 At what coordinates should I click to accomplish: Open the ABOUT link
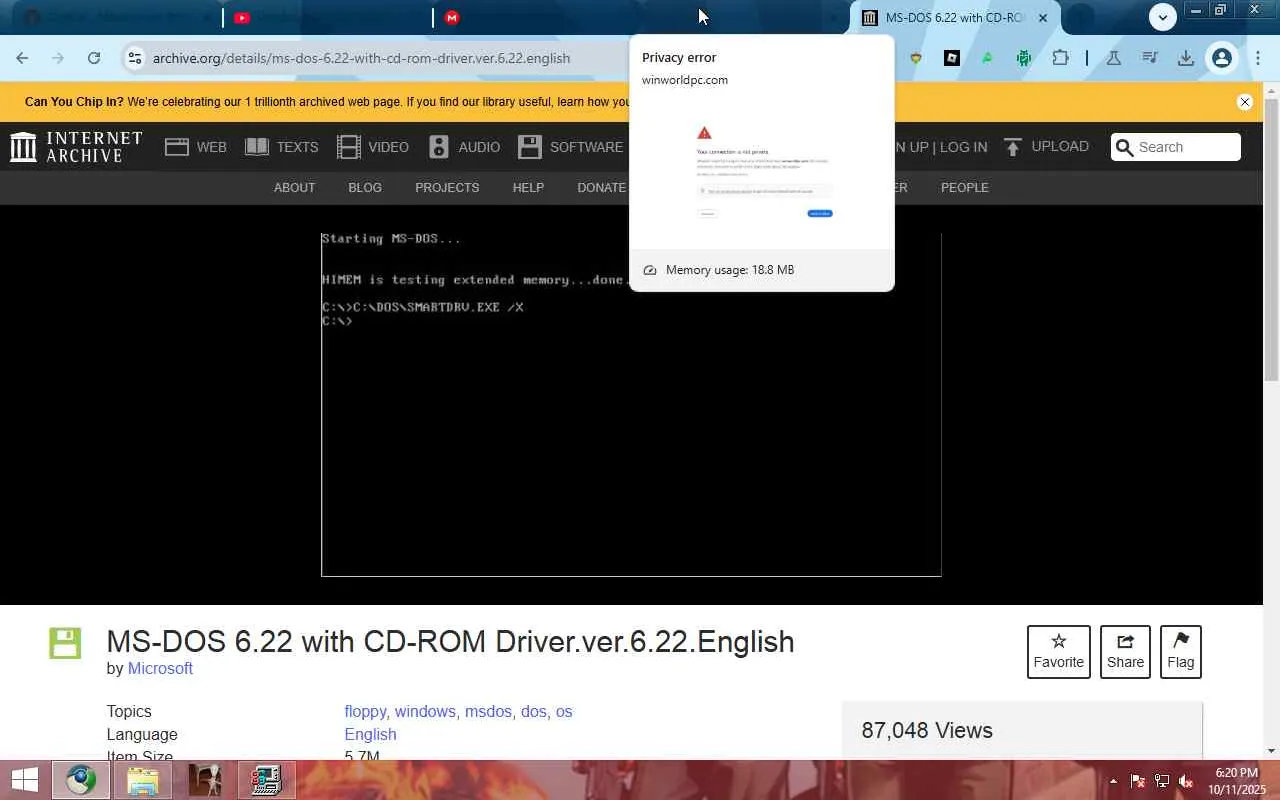(294, 188)
